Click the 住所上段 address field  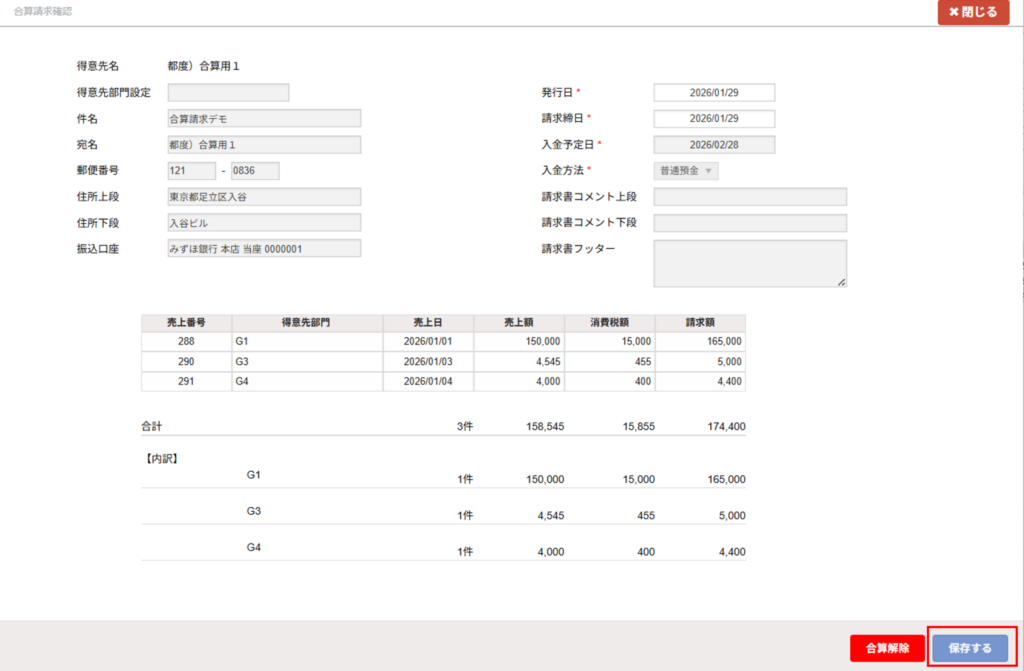264,197
